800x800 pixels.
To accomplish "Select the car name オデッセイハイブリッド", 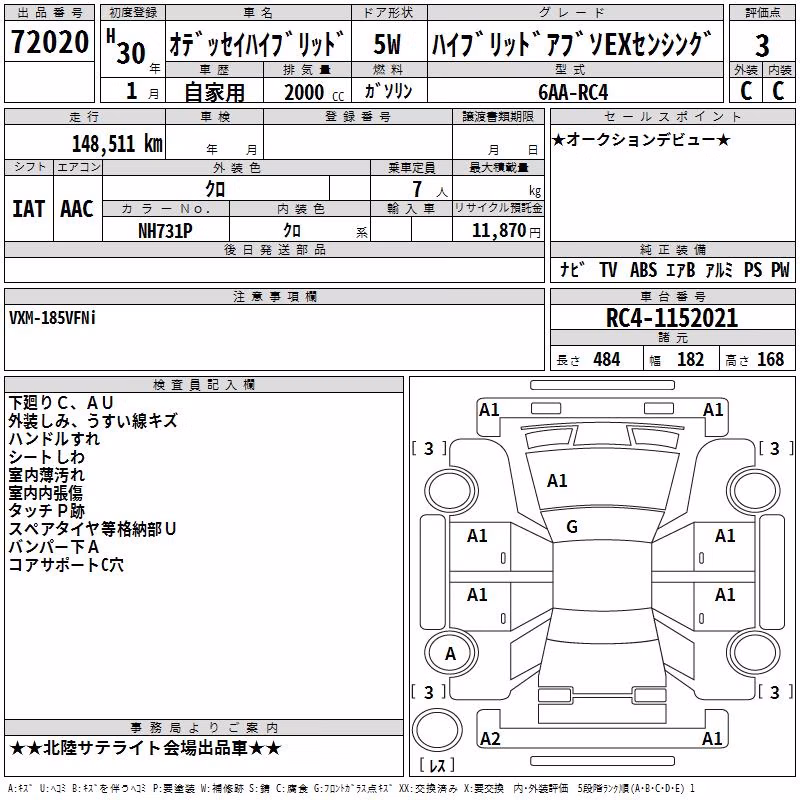I will click(x=258, y=43).
